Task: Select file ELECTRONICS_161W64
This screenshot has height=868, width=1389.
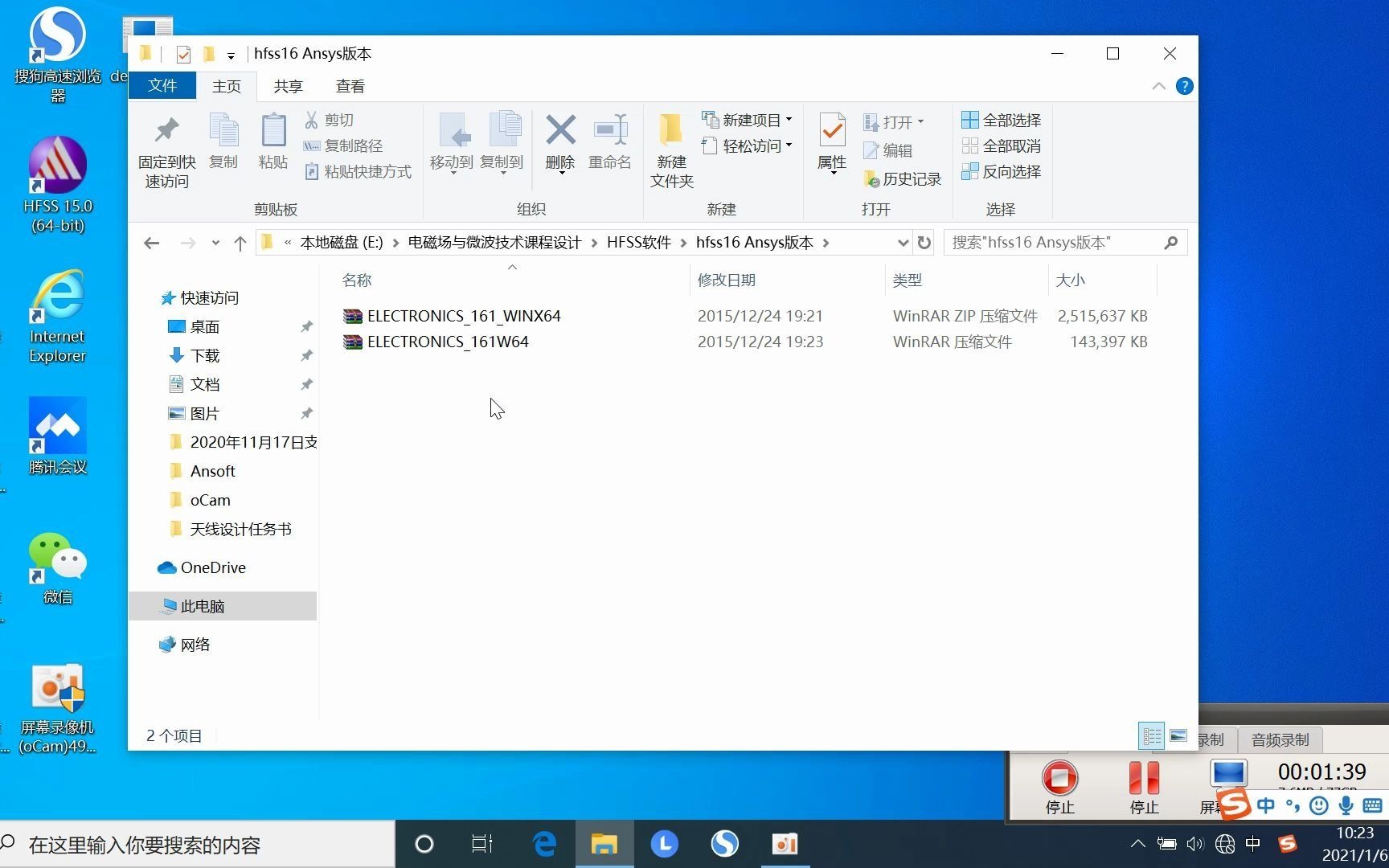Action: [448, 342]
